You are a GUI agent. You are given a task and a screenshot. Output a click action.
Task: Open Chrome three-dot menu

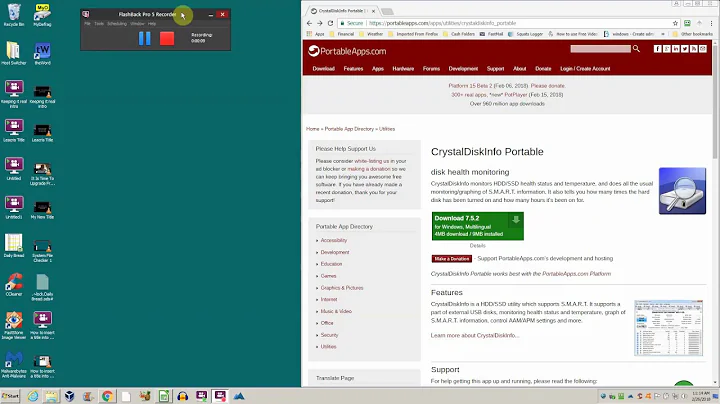[711, 23]
